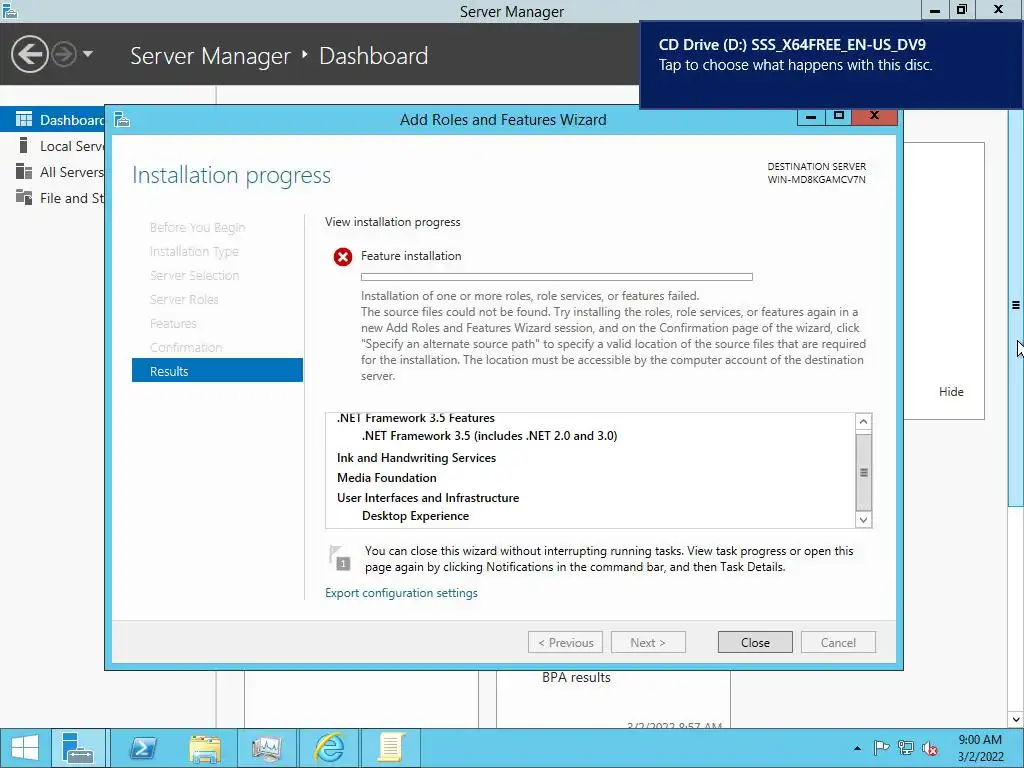Screen dimensions: 1024x768
Task: Click the All Servers icon in sidebar
Action: coord(24,171)
